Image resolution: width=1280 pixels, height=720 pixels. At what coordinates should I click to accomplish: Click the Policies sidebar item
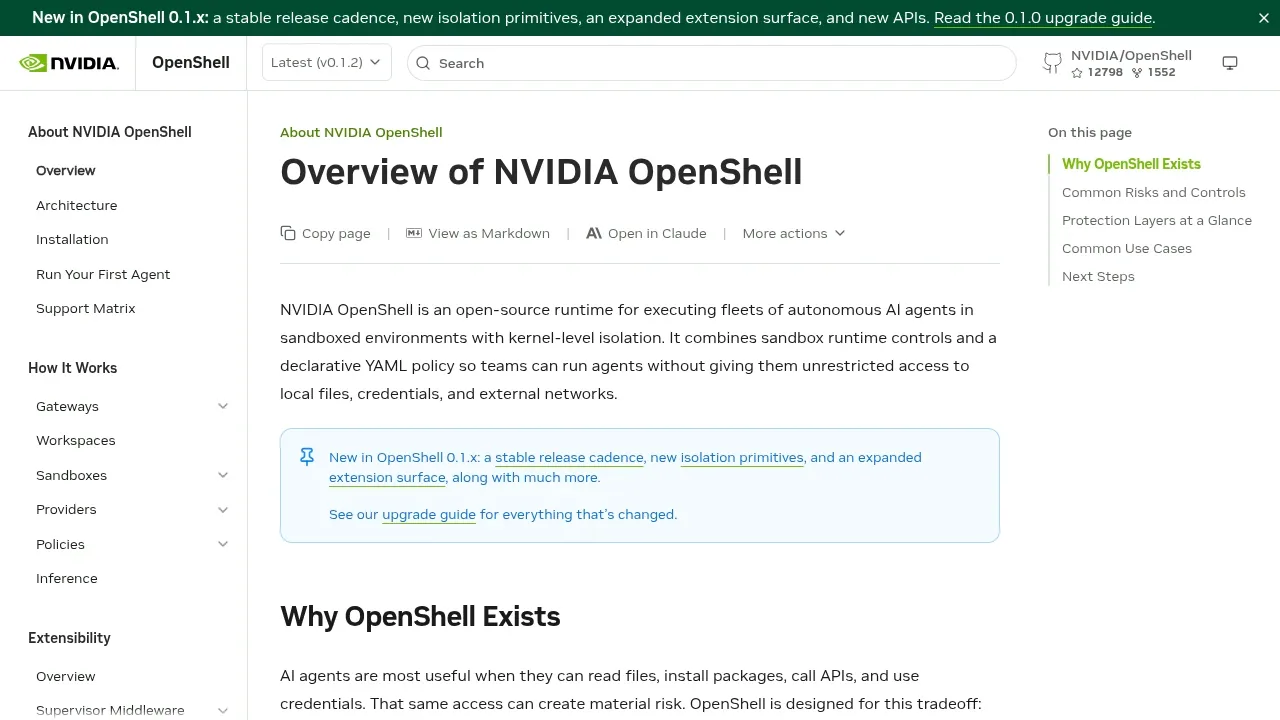(x=60, y=544)
